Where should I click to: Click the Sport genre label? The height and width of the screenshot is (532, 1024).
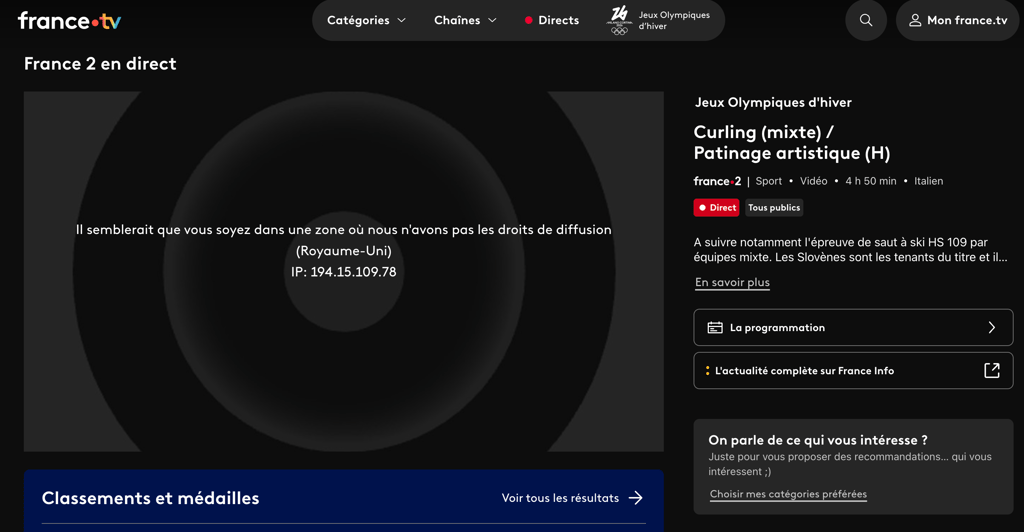[769, 181]
